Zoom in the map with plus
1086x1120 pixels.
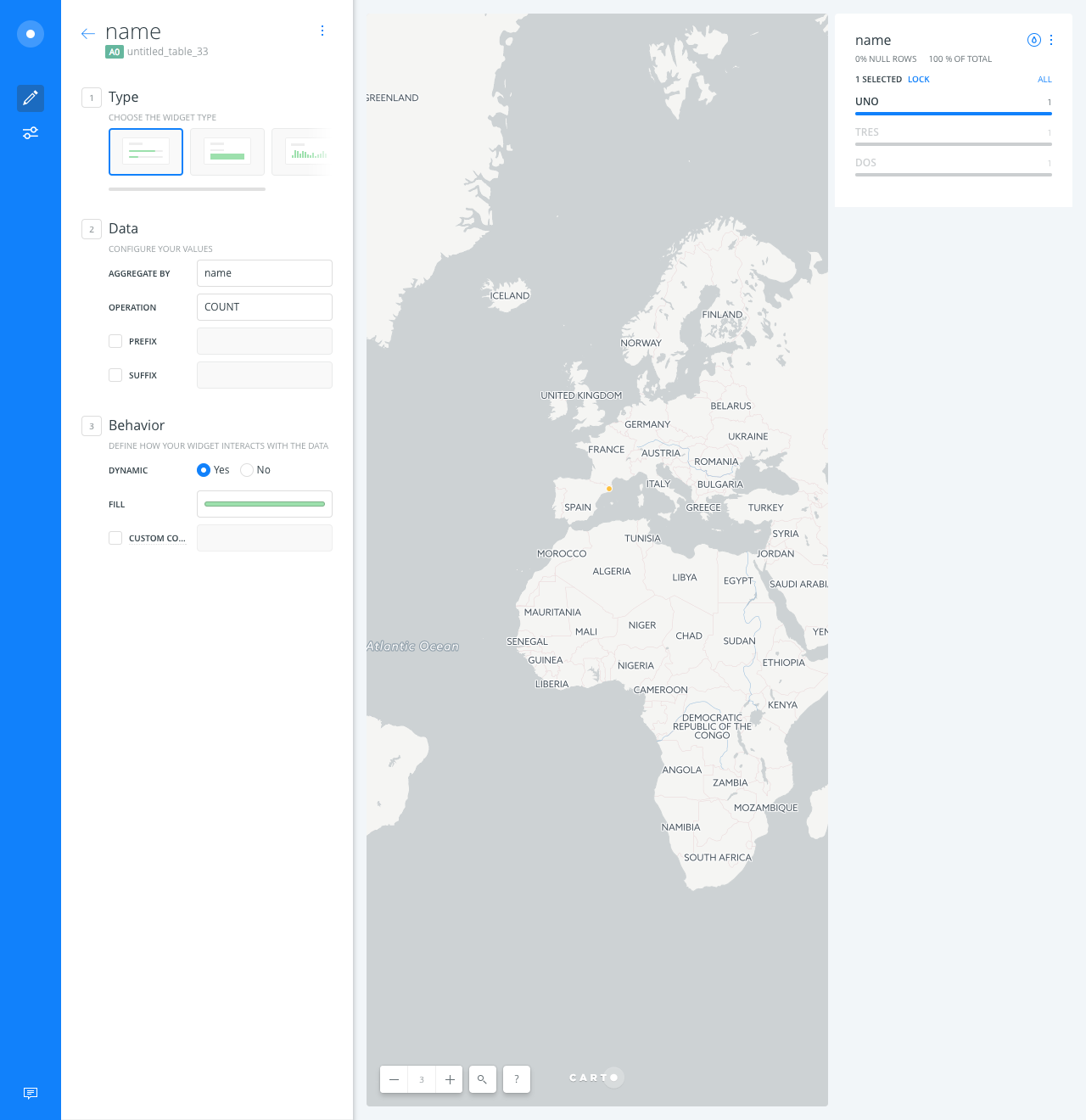point(450,1079)
